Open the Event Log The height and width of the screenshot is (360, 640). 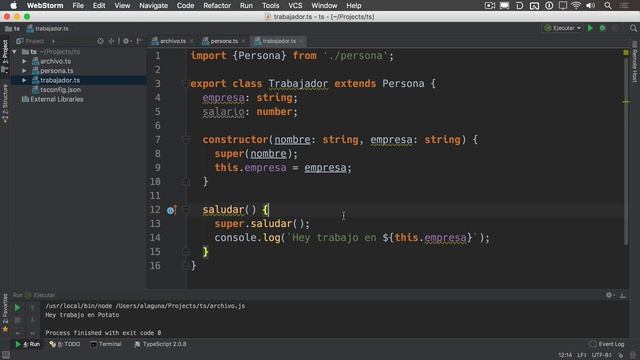[x=607, y=344]
